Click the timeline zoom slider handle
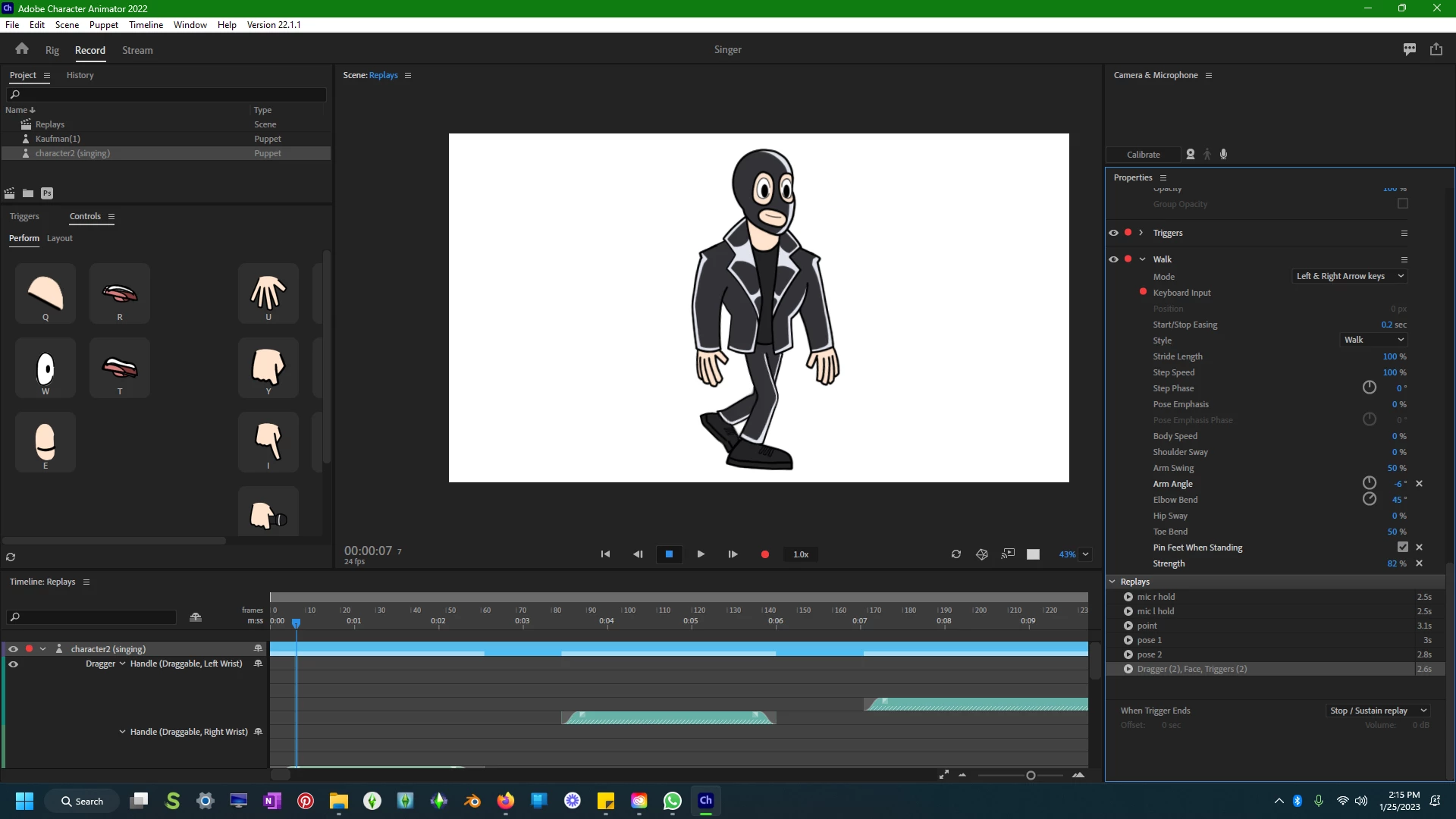Viewport: 1456px width, 819px height. pyautogui.click(x=1031, y=775)
